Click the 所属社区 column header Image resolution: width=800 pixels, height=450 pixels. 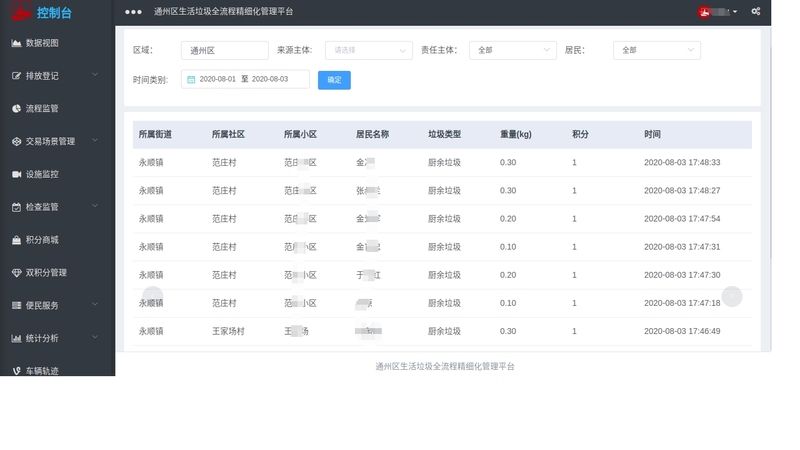tap(229, 134)
